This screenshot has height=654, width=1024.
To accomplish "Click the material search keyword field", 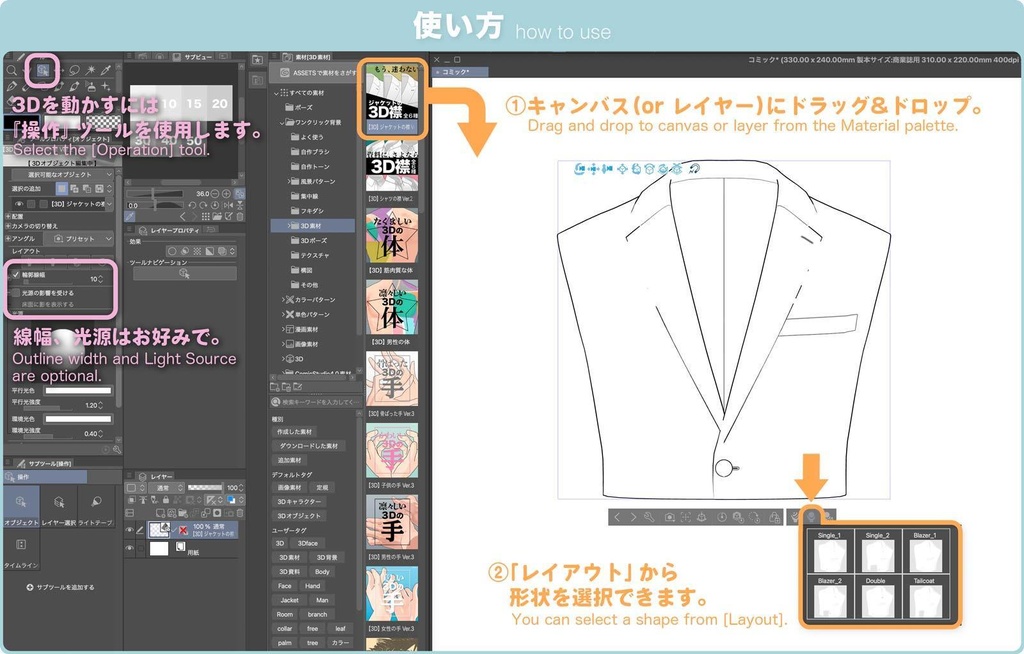I will 315,402.
